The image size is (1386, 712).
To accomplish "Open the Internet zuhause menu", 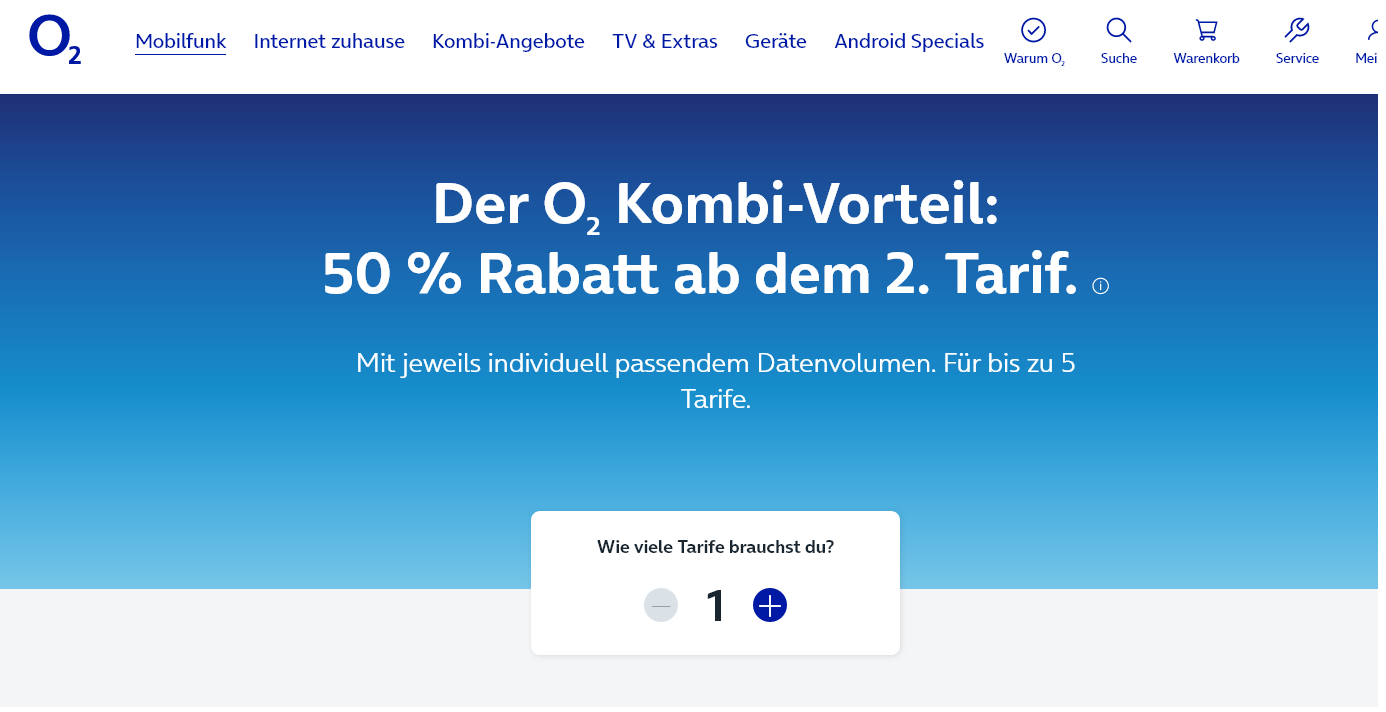I will point(329,41).
